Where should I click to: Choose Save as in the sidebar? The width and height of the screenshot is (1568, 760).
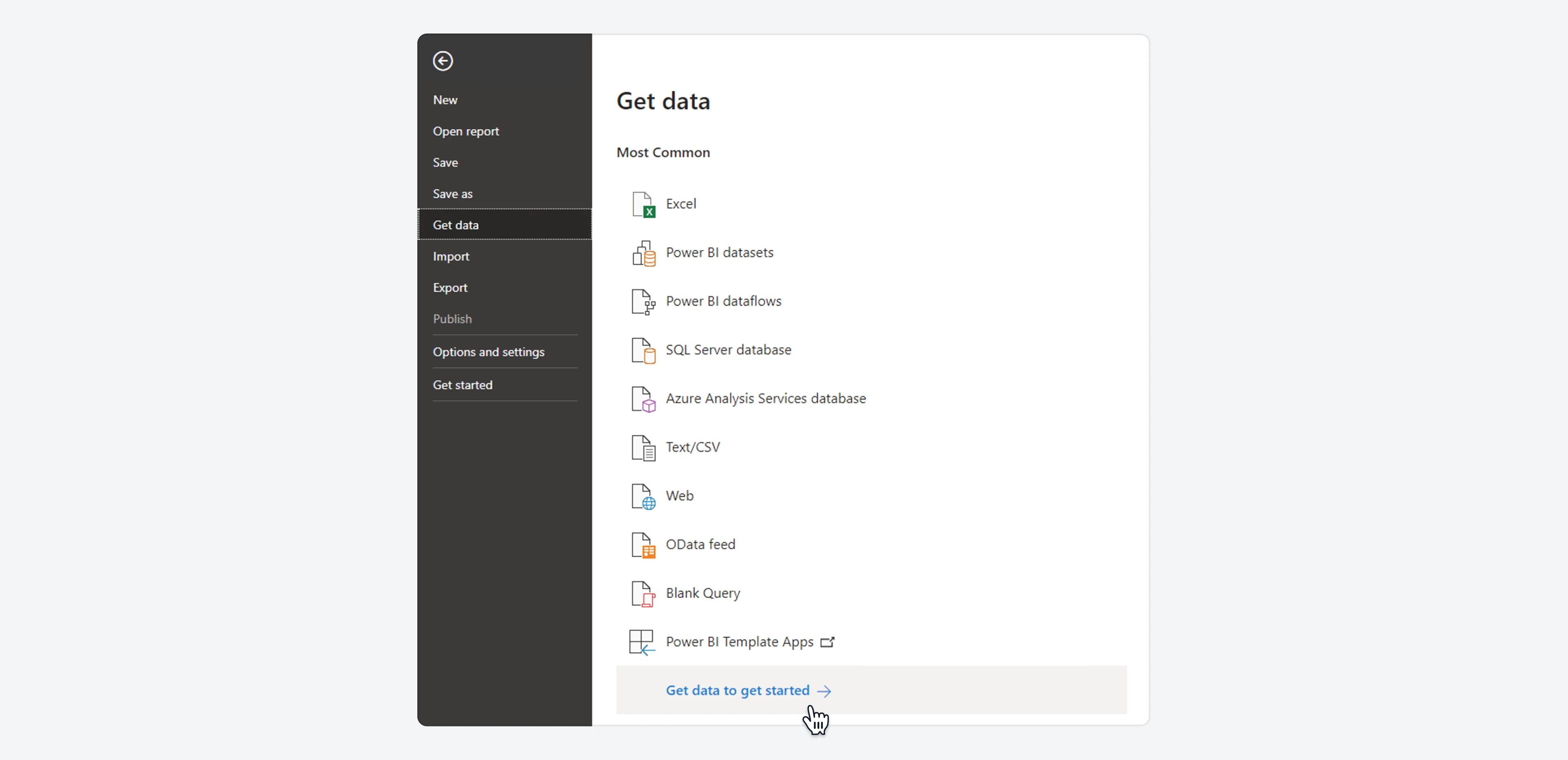point(505,194)
